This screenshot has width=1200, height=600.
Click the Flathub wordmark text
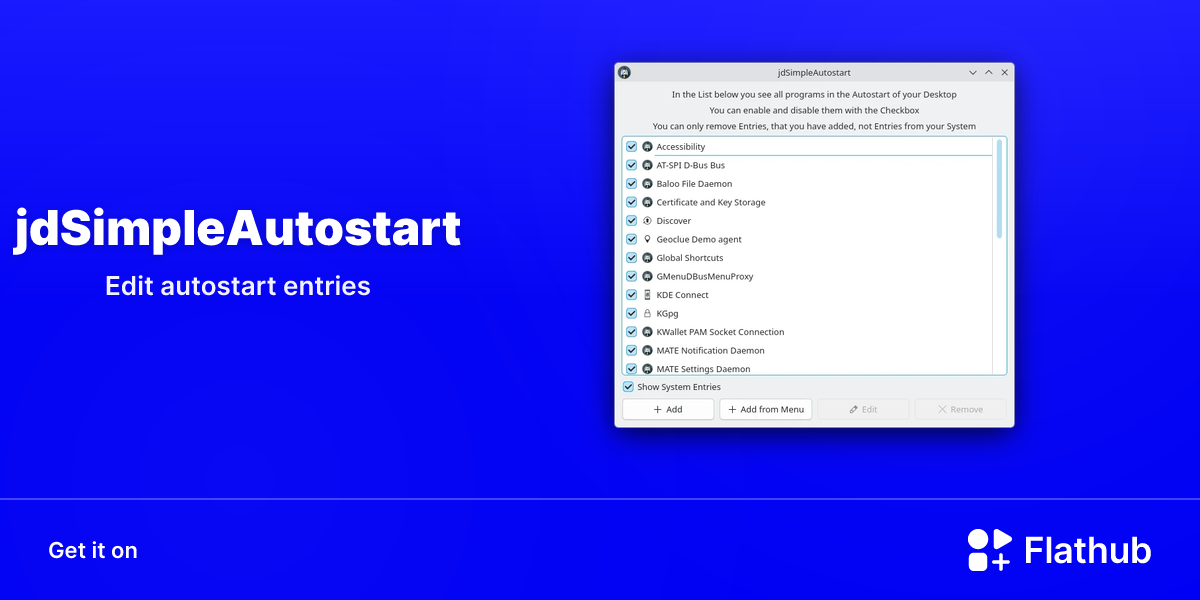1088,550
